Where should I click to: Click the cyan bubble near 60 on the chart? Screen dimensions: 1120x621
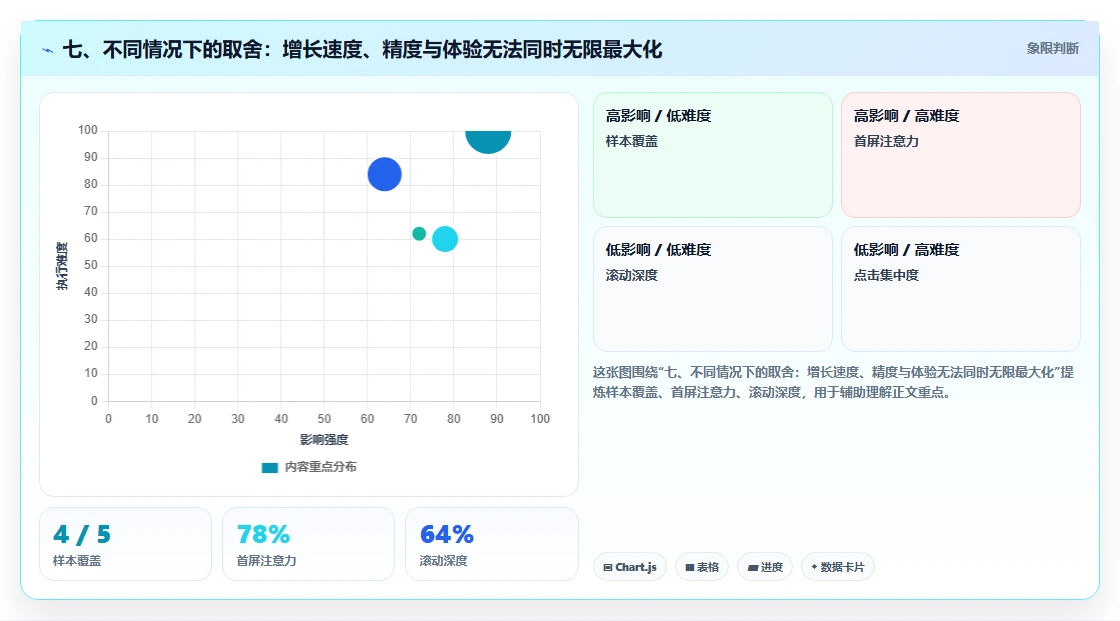pos(445,239)
